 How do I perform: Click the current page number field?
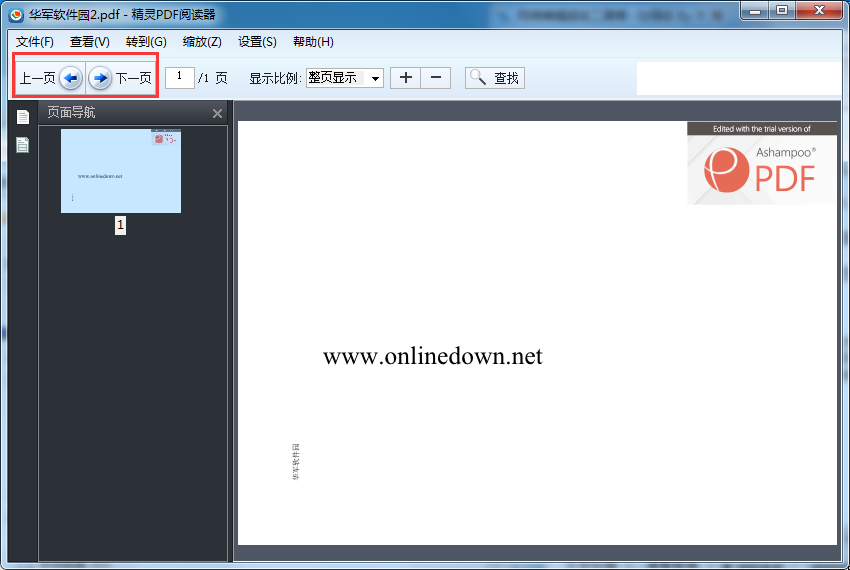179,78
